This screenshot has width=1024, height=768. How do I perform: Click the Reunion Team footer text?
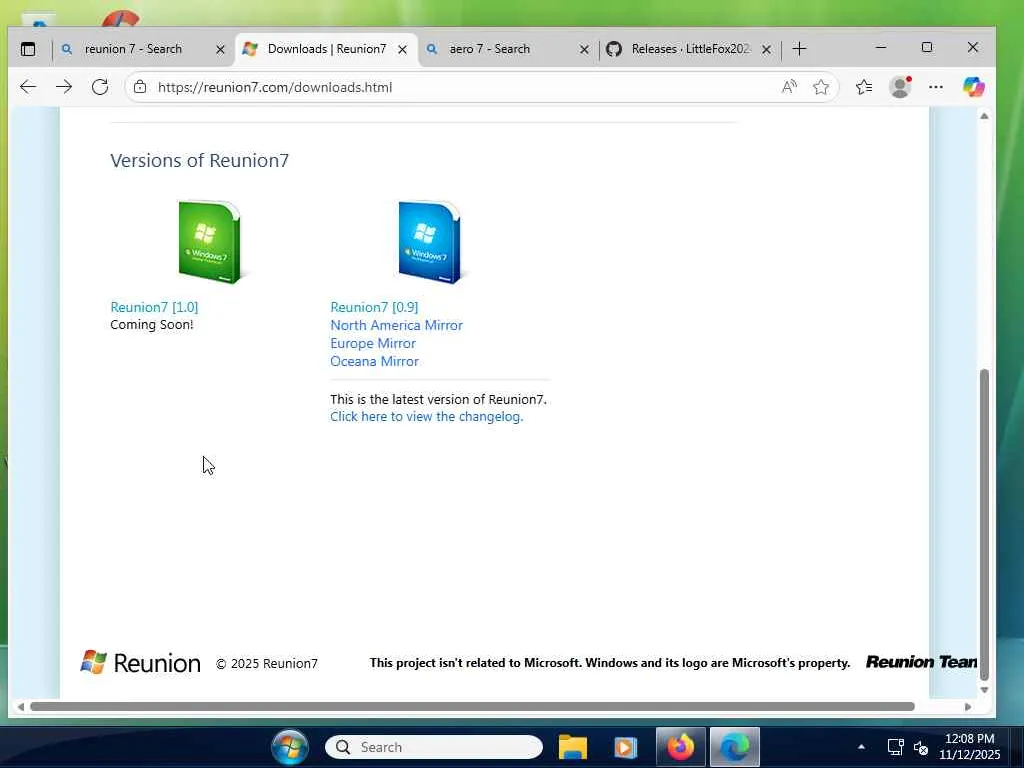pos(921,662)
